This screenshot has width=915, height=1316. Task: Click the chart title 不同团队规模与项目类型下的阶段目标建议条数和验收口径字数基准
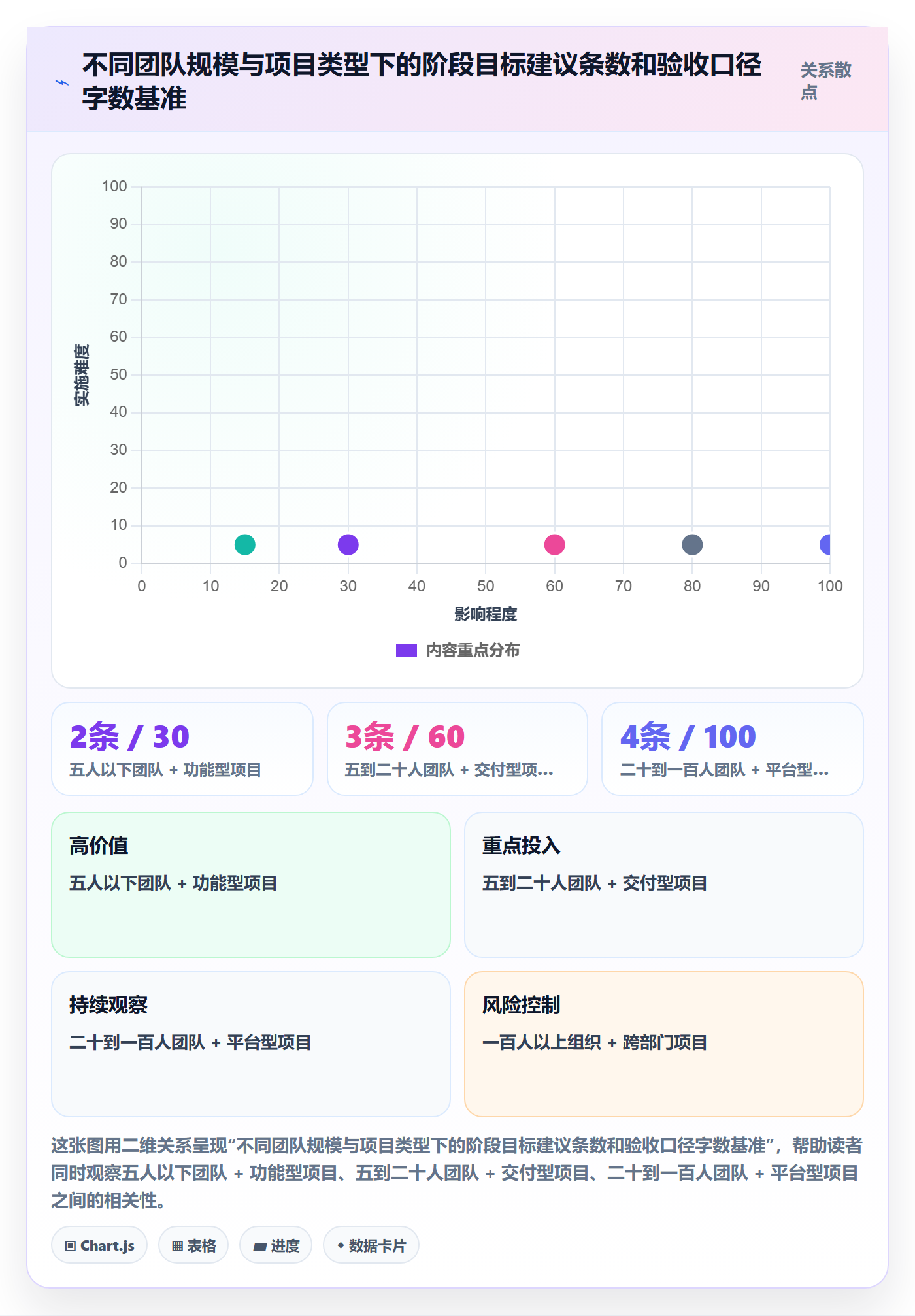point(422,82)
